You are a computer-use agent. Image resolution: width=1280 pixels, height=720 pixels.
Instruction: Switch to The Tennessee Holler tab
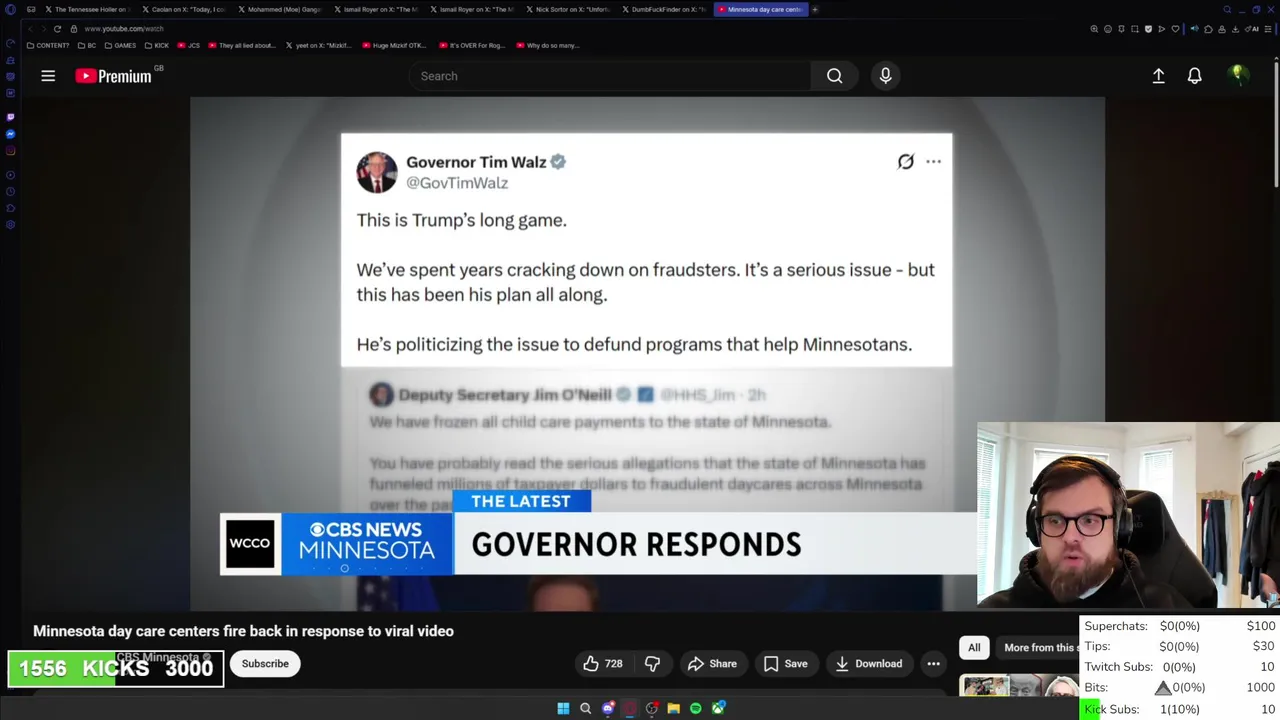[x=86, y=9]
